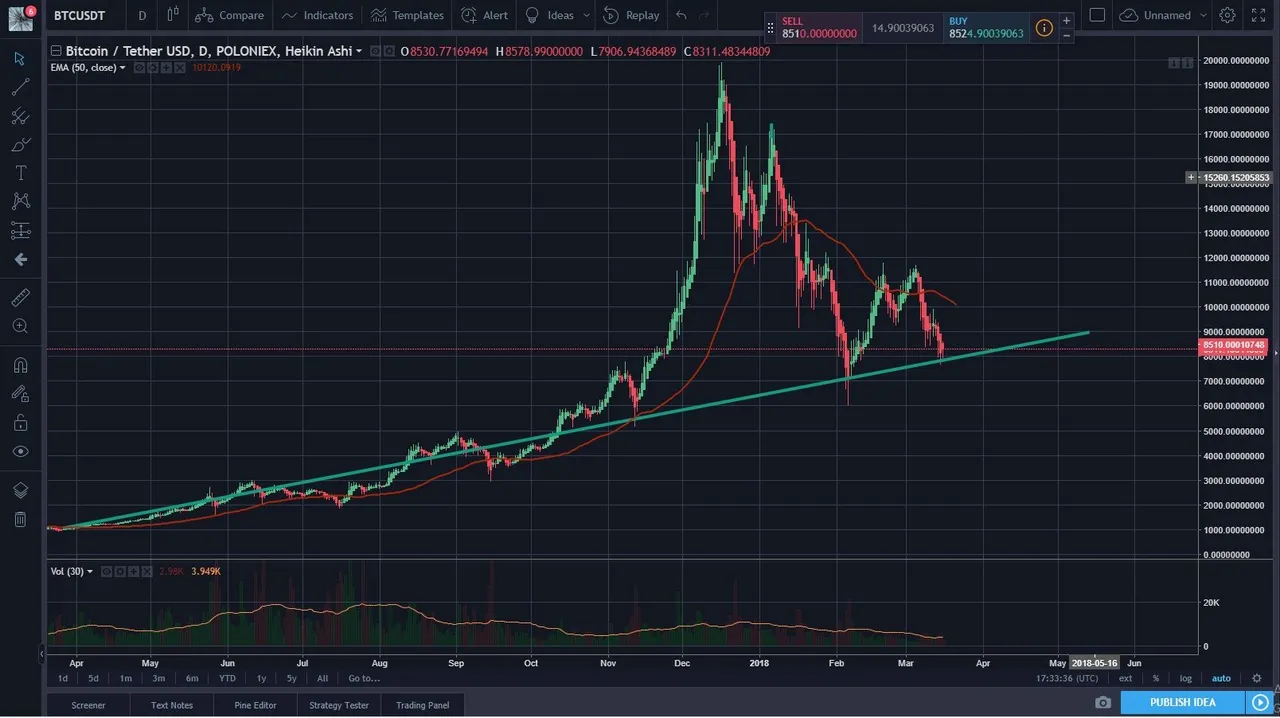Screen dimensions: 1280x718
Task: Set time range to 3m
Action: click(158, 678)
